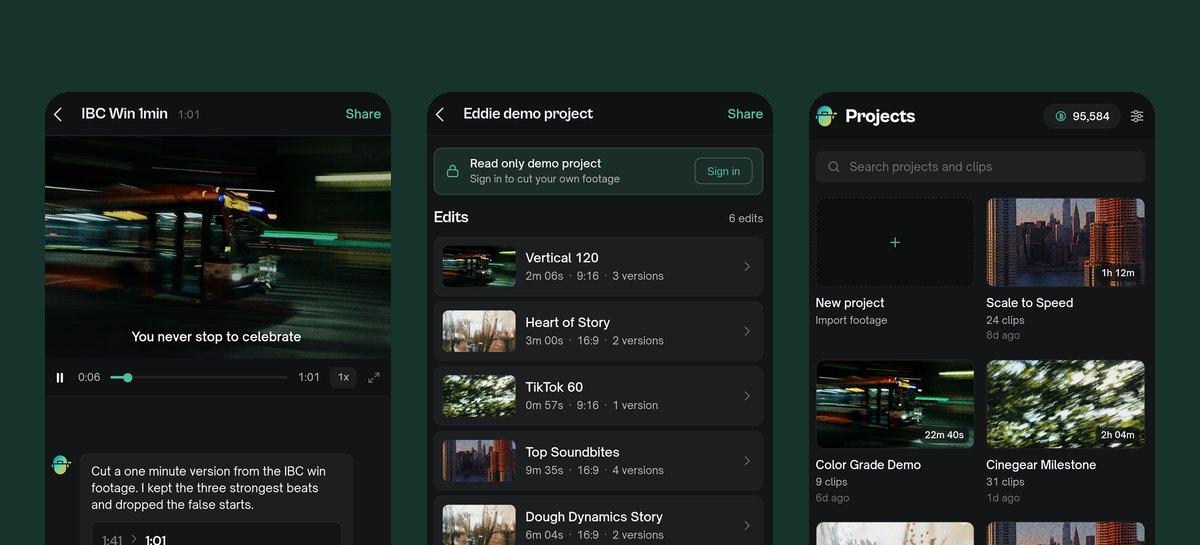Viewport: 1200px width, 545px height.
Task: Click the 95,584 credits balance
Action: [1082, 116]
